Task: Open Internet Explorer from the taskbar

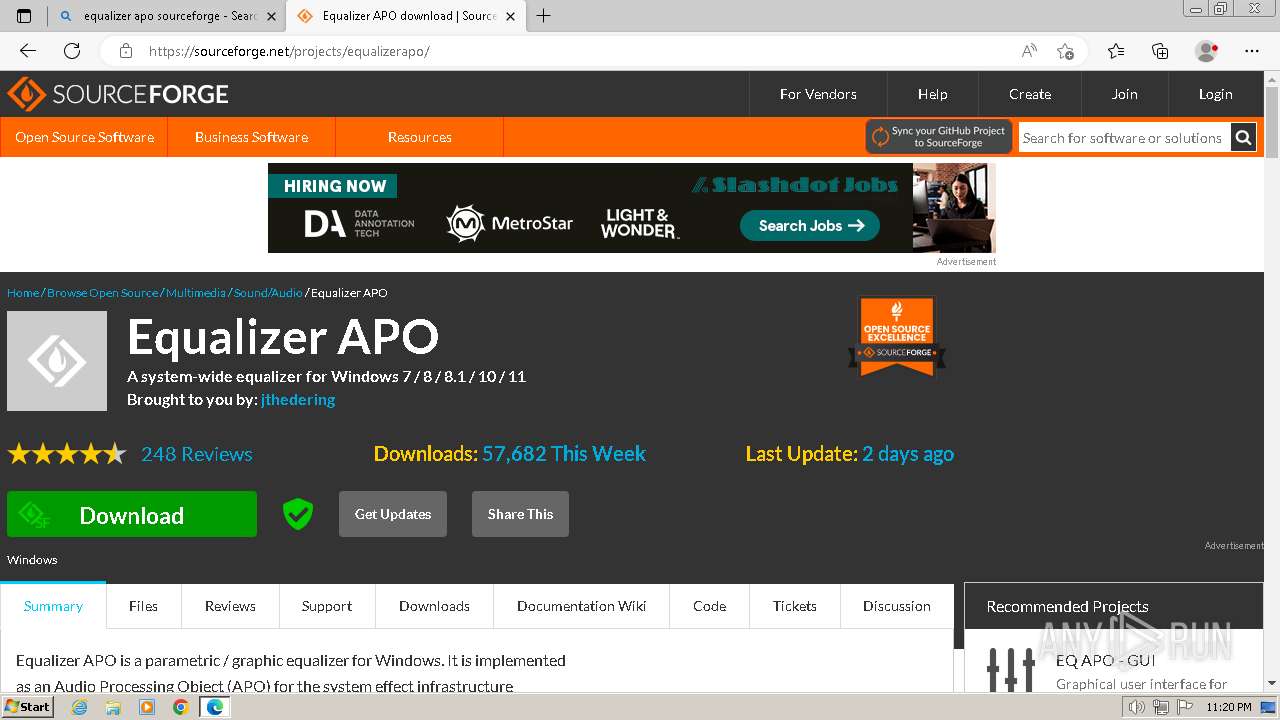Action: (x=79, y=707)
